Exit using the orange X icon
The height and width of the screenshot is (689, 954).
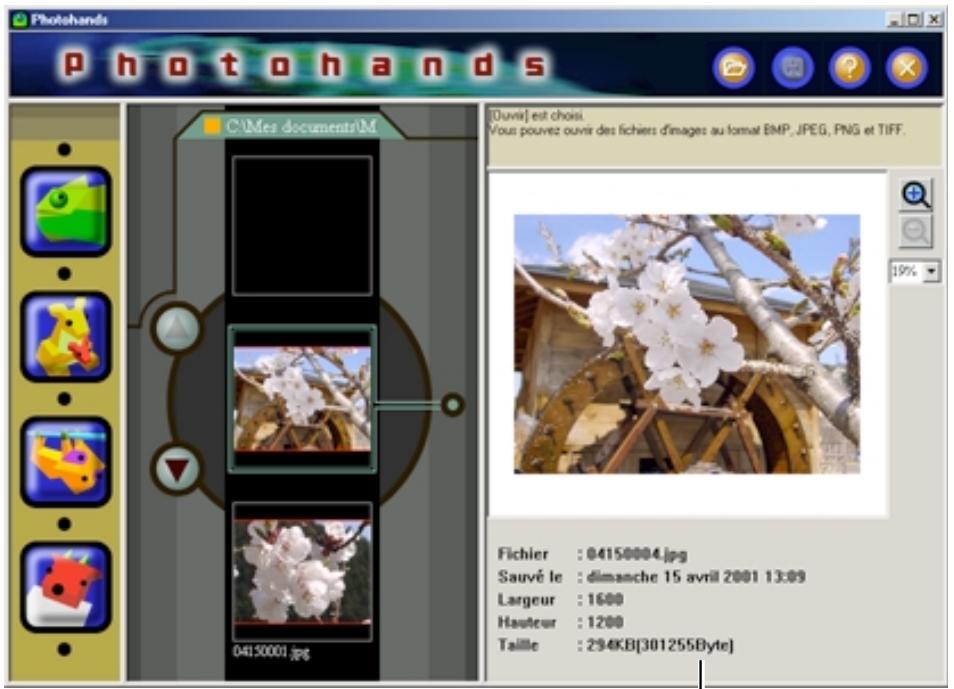[x=907, y=67]
